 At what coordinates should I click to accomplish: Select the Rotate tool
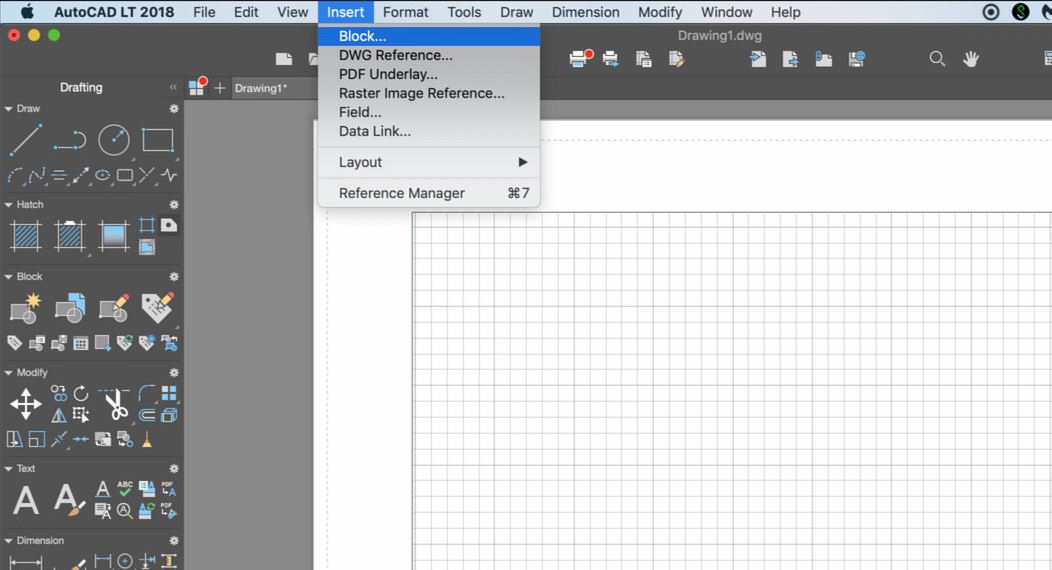coord(81,393)
